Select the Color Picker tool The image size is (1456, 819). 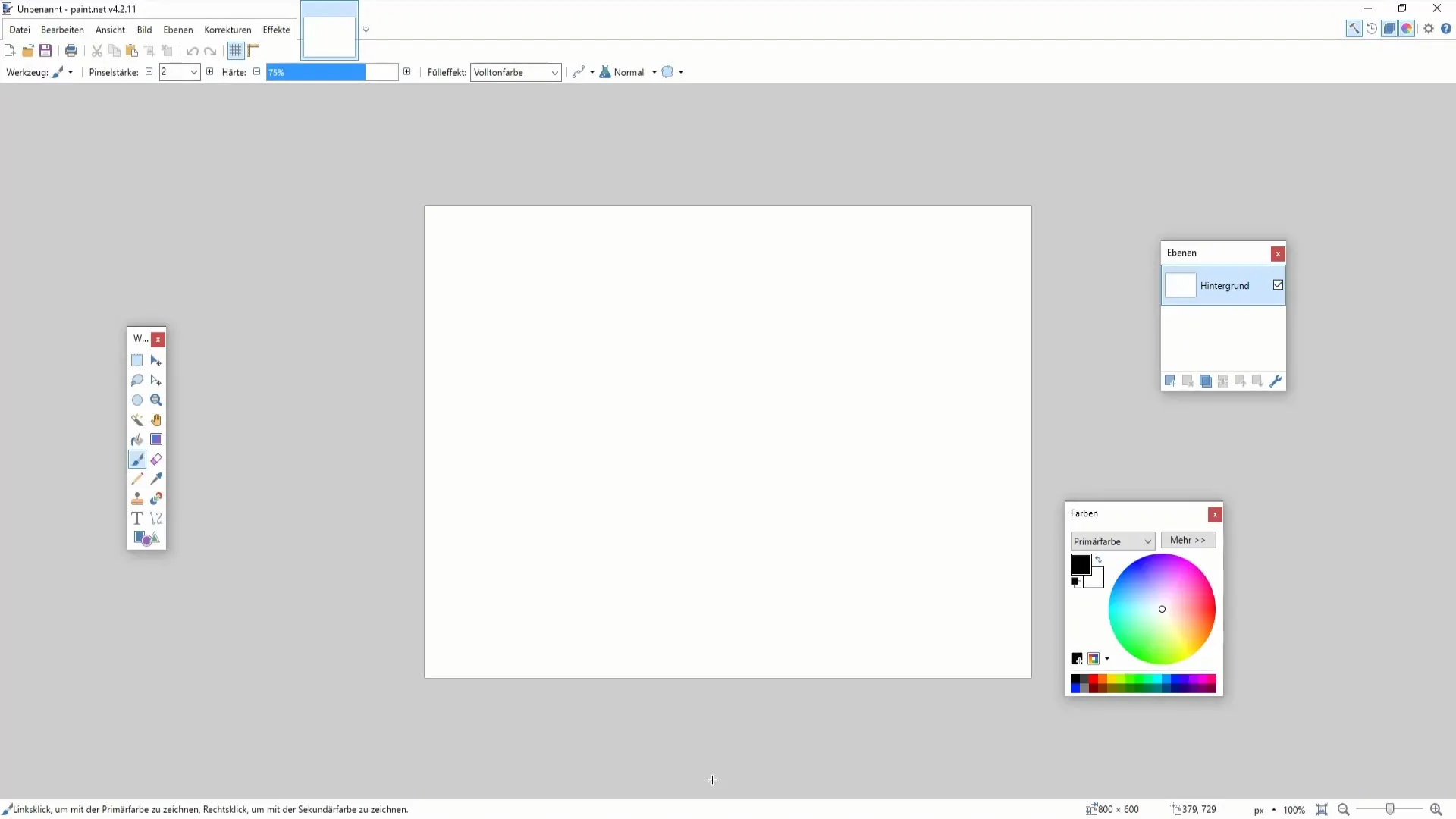[156, 478]
